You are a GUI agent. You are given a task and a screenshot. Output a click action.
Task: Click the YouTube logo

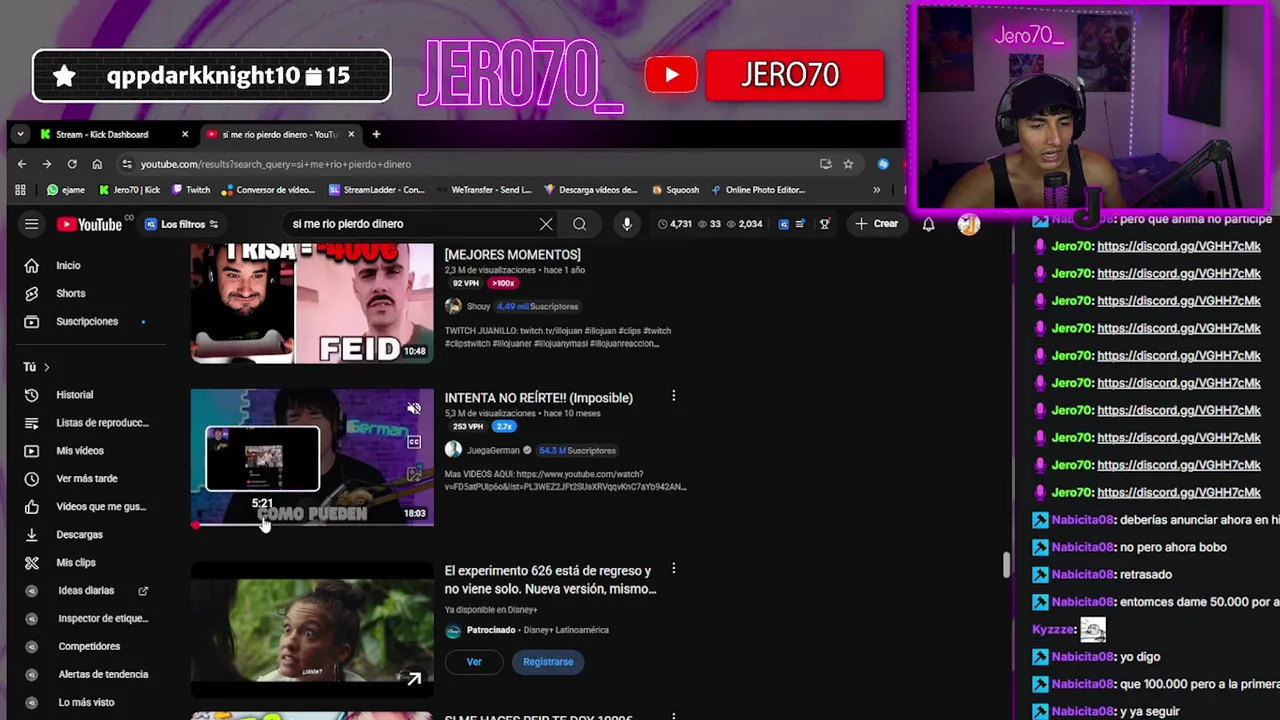[89, 224]
